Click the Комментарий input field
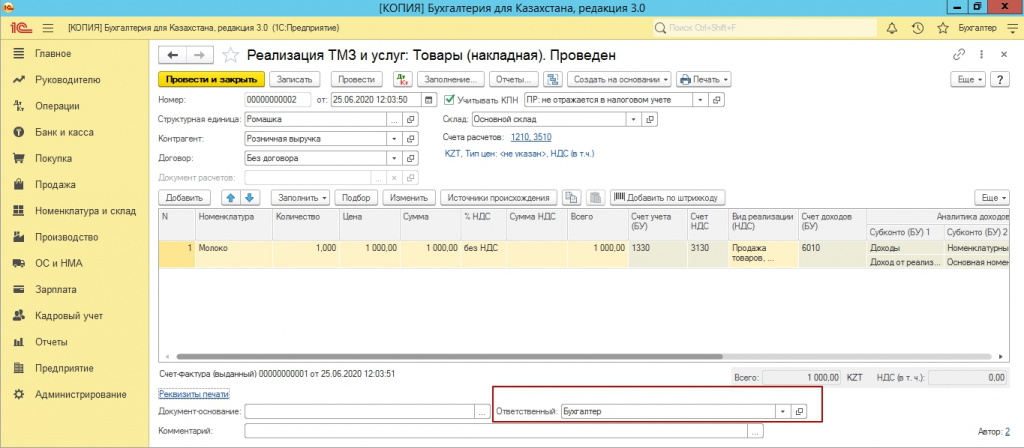 [x=496, y=431]
